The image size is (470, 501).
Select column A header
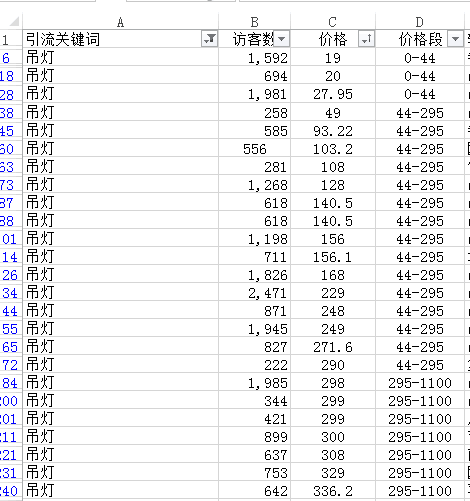click(x=120, y=22)
